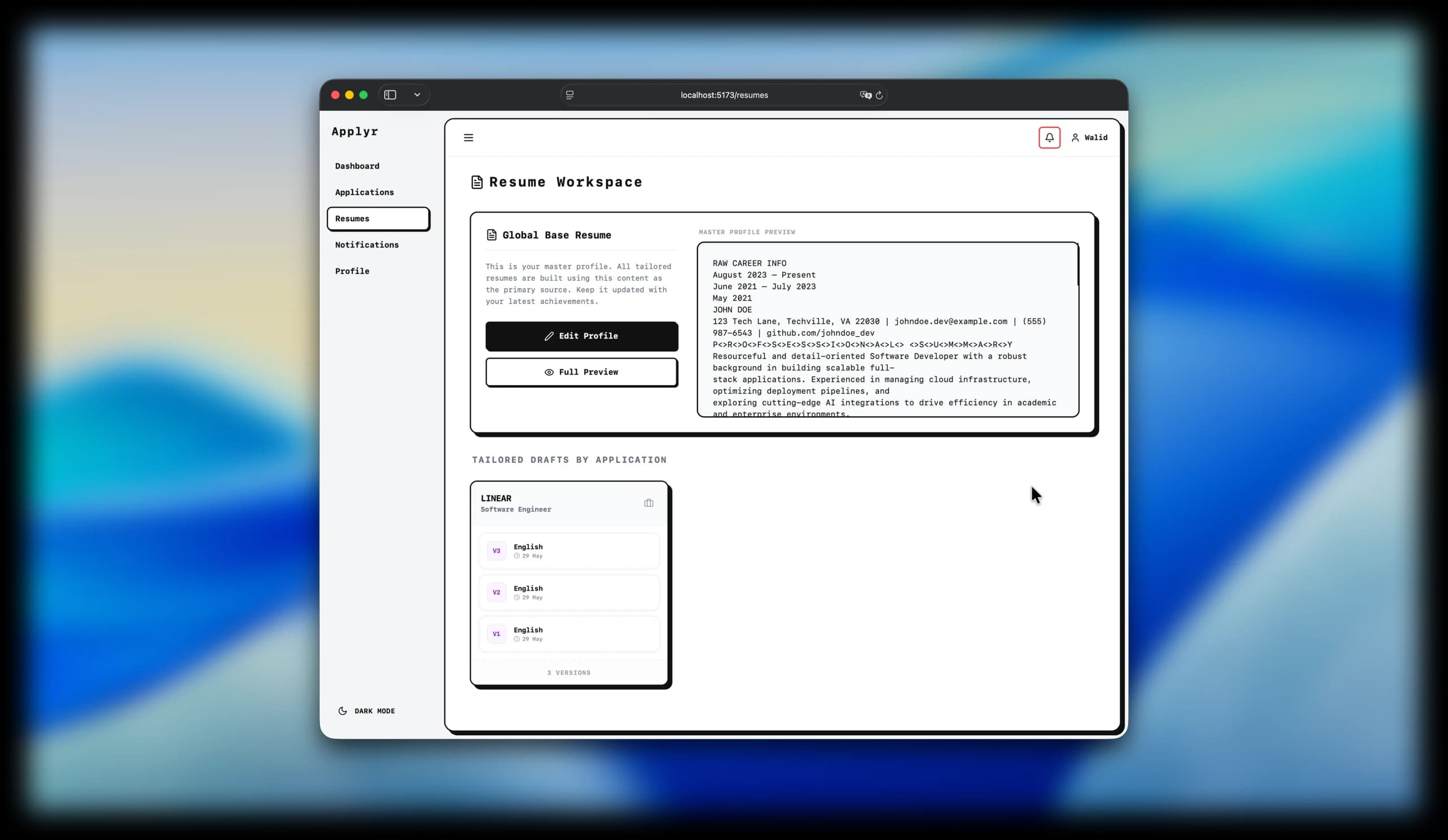Click the briefcase icon on LINEAR card
This screenshot has height=840, width=1448.
649,503
